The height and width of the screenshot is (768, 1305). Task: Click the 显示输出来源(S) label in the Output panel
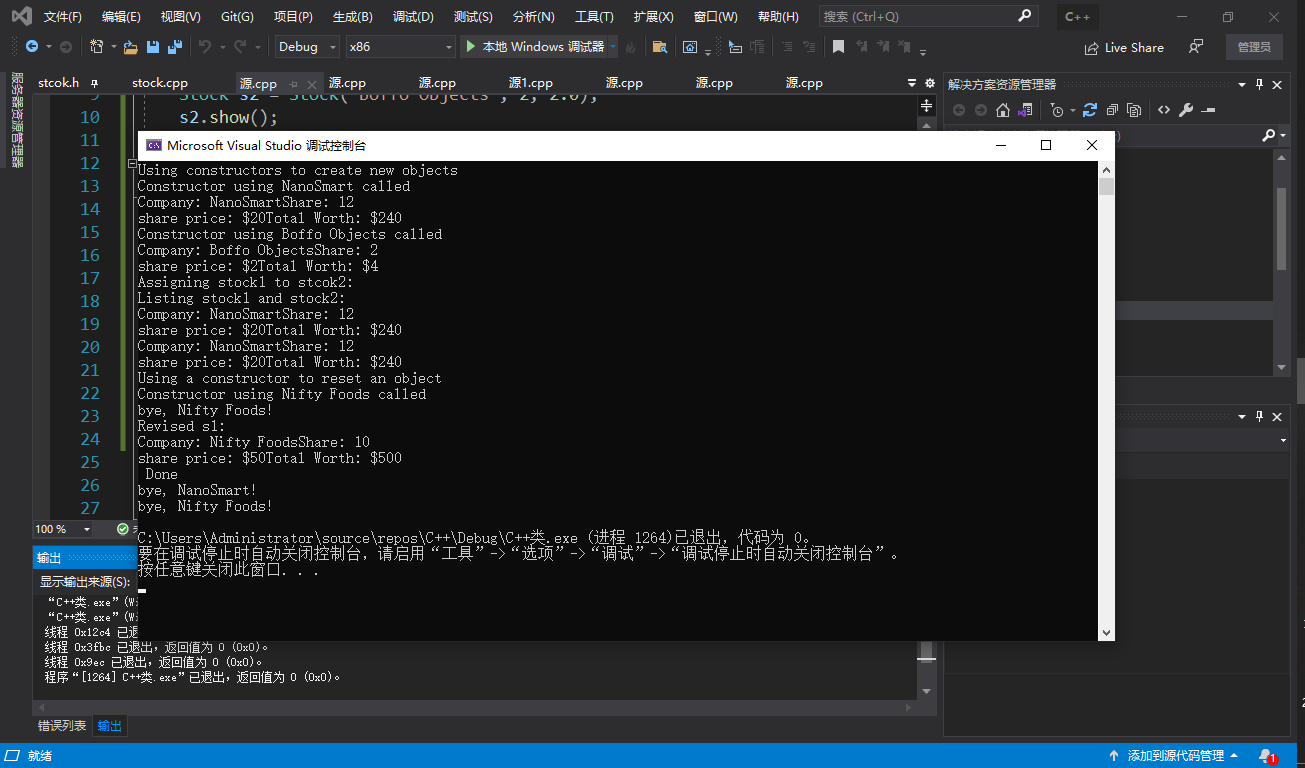coord(85,581)
